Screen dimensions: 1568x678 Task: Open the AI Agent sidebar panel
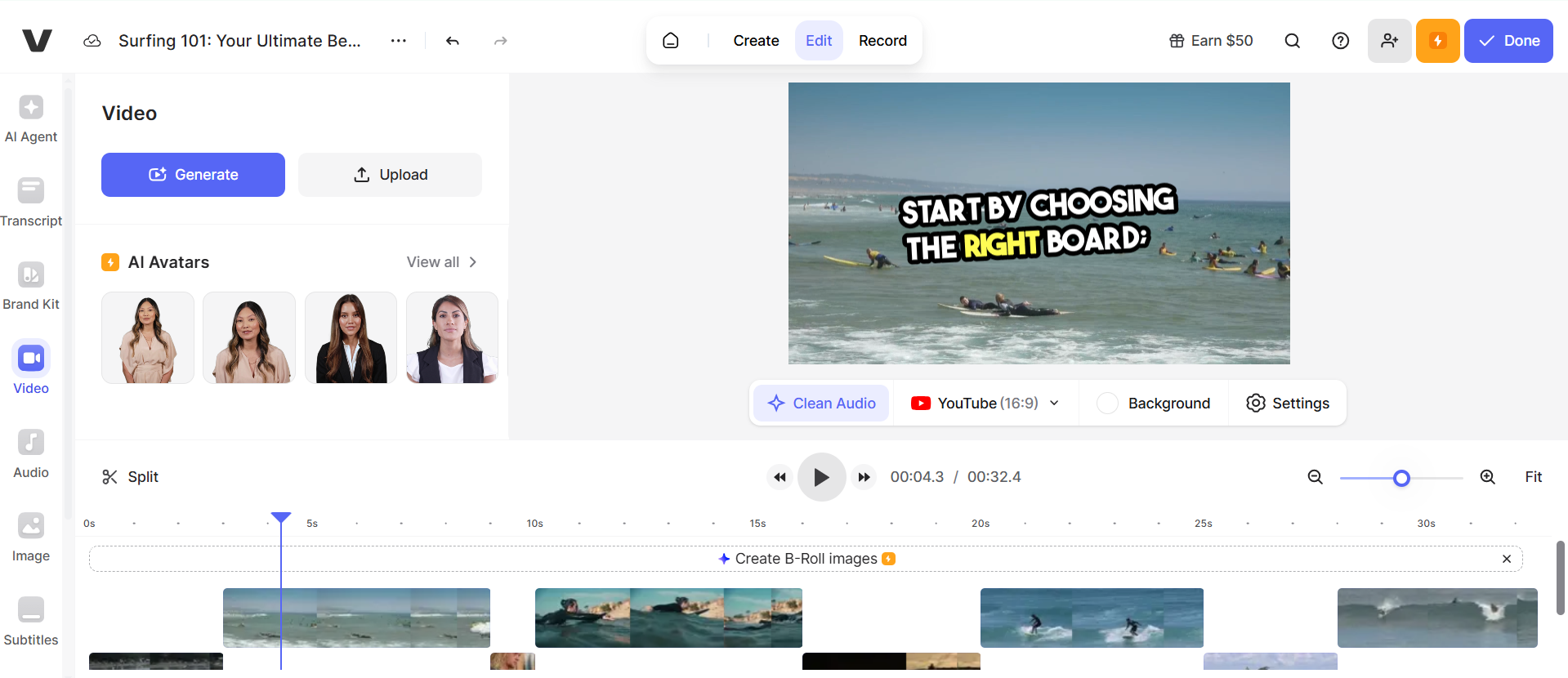coord(31,118)
